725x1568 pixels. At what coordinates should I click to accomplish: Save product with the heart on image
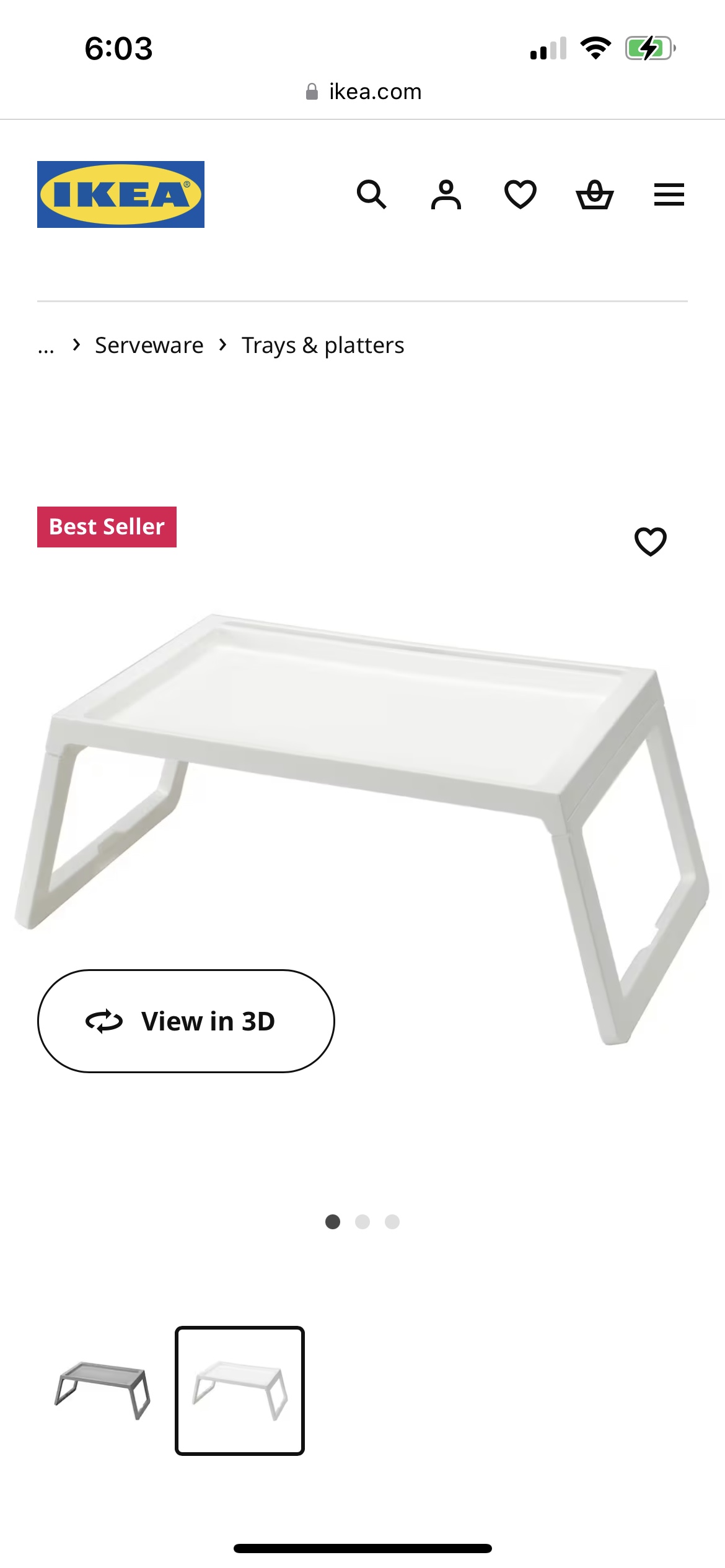(x=651, y=542)
